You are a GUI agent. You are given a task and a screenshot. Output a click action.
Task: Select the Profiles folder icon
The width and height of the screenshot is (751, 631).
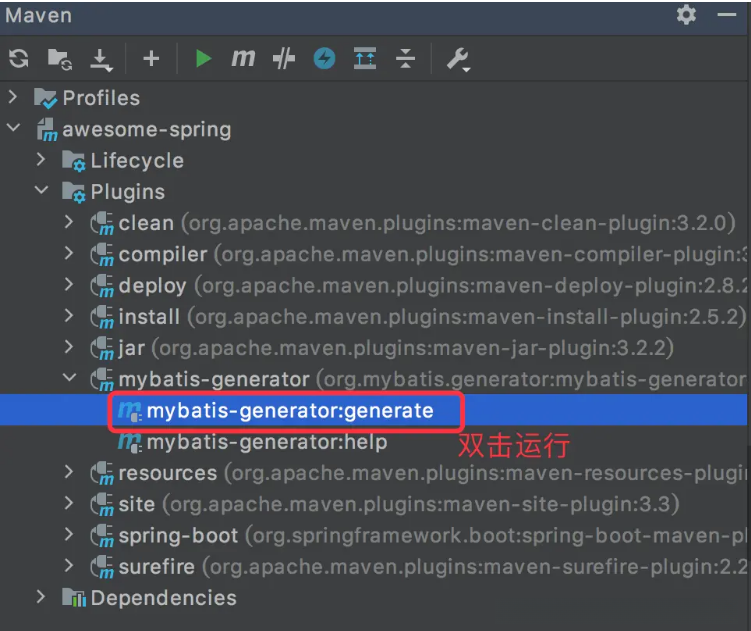tap(46, 98)
